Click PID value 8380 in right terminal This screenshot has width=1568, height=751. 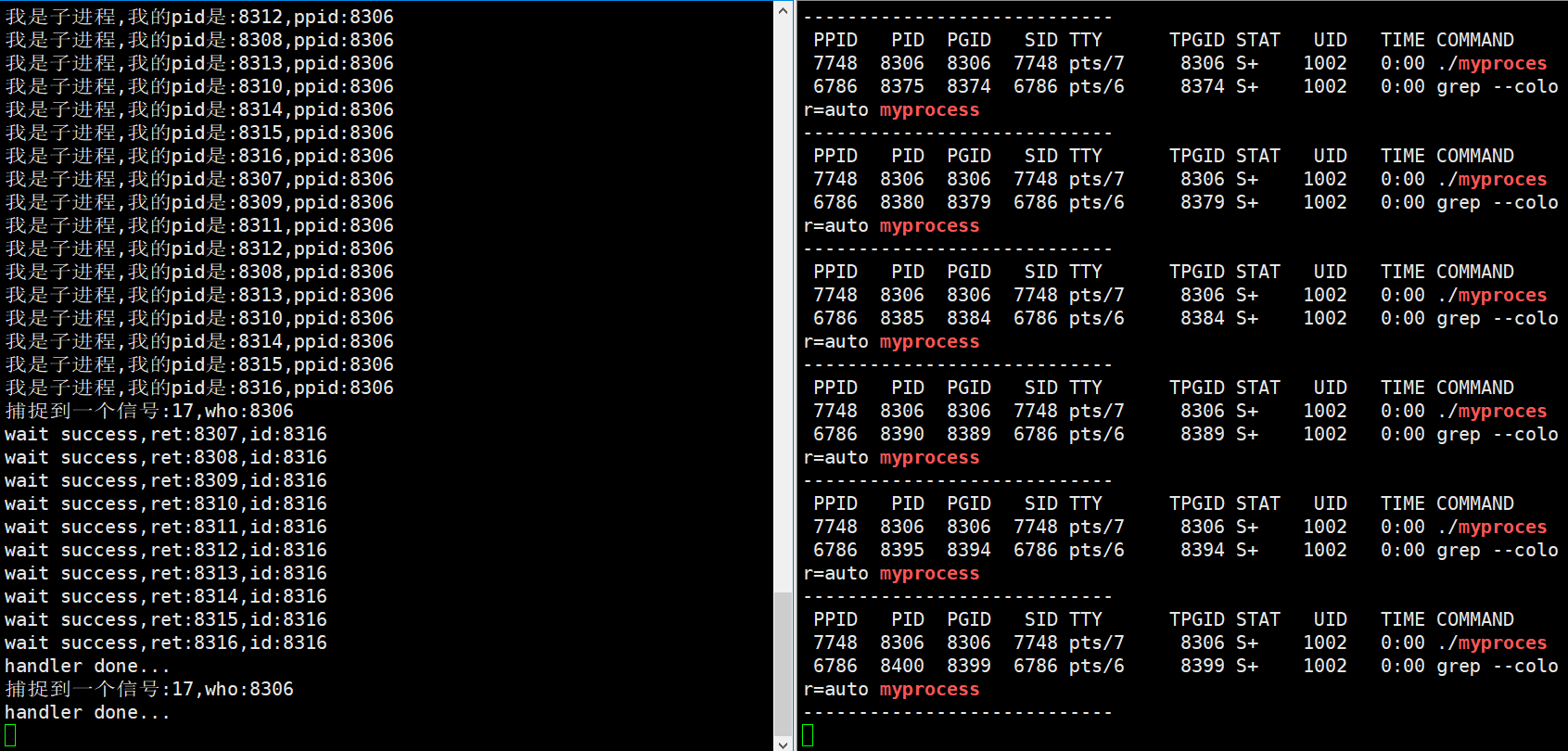(902, 202)
